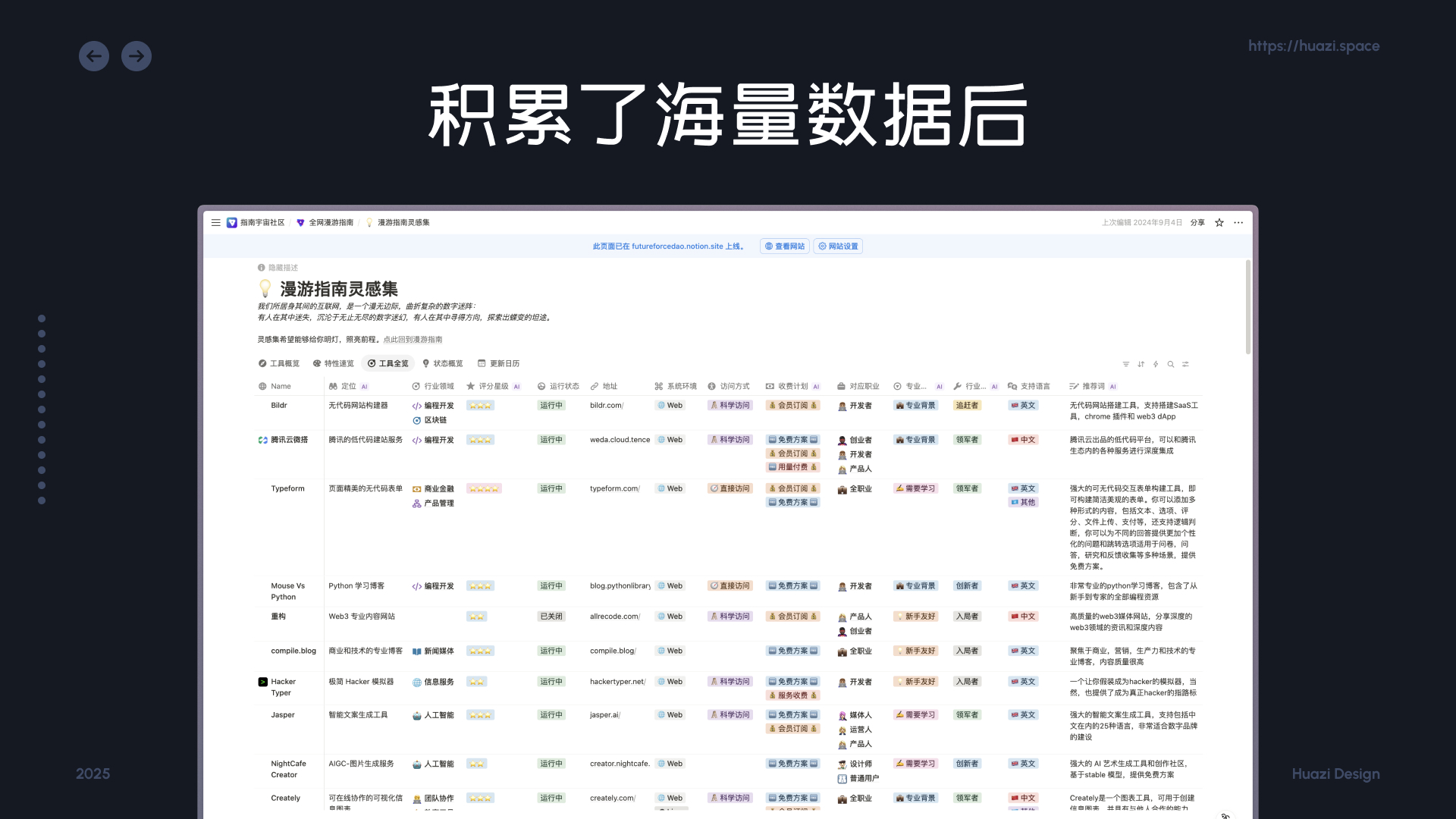The width and height of the screenshot is (1456, 819).
Task: Open the automations lightning icon
Action: point(1156,365)
